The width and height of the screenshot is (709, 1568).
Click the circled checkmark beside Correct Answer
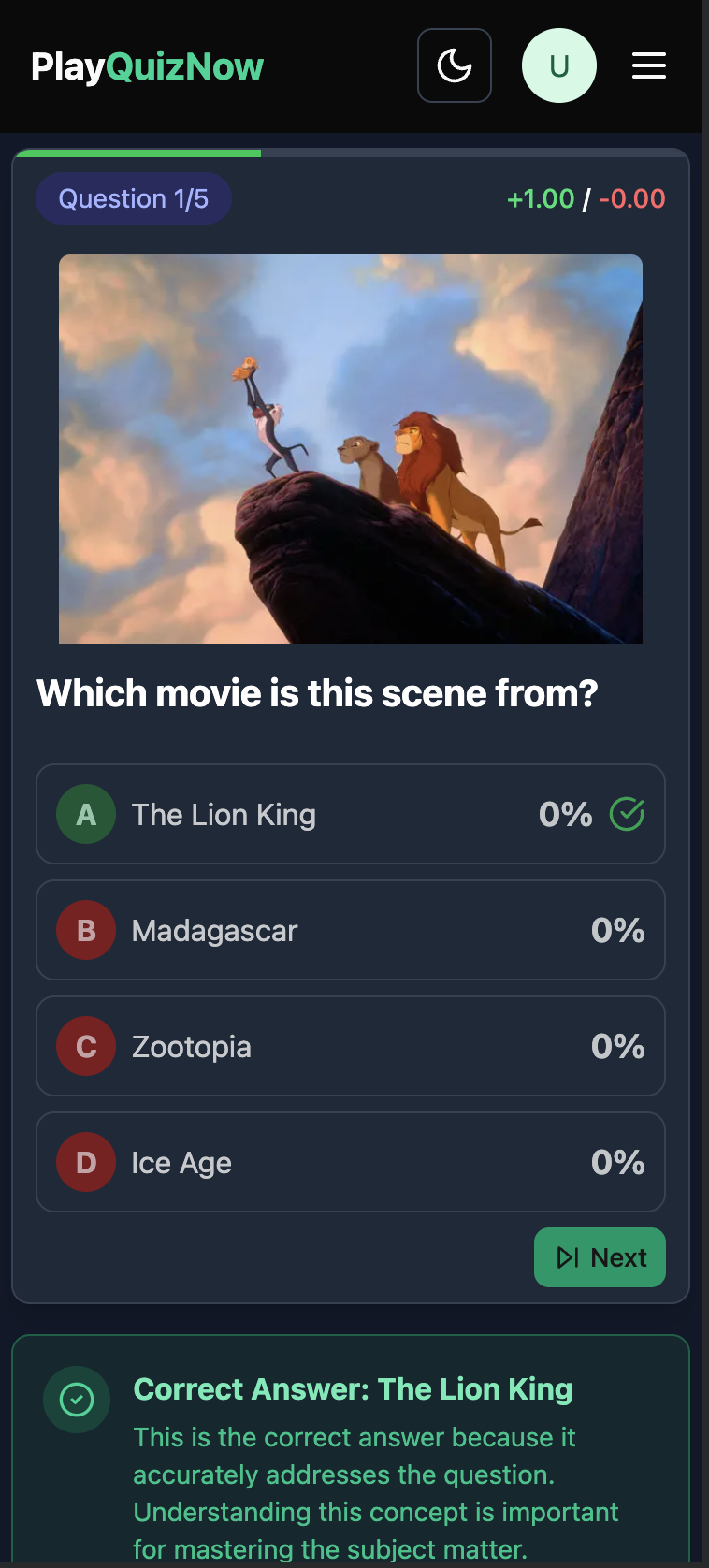click(x=77, y=1399)
